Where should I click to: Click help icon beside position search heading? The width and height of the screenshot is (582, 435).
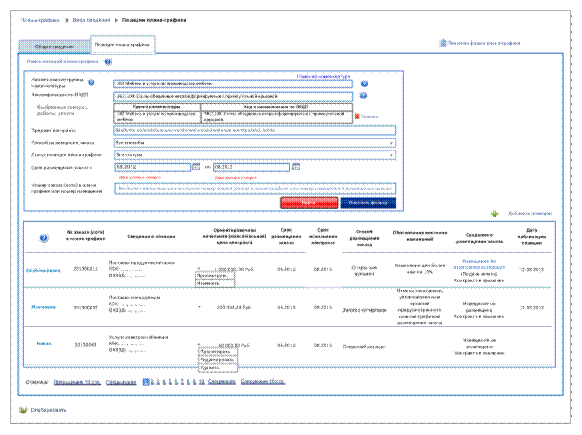(x=108, y=62)
